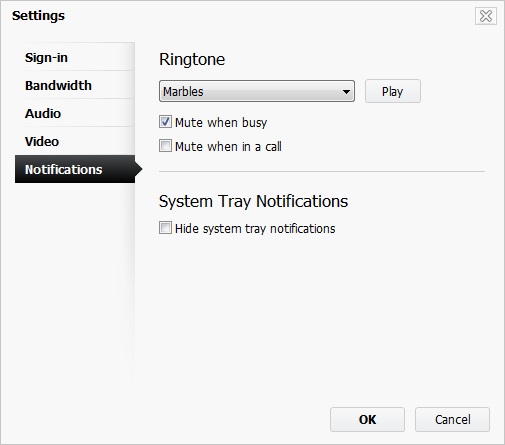Screen dimensions: 505x445
Task: Close the Settings dialog with the X icon
Action: [x=486, y=16]
